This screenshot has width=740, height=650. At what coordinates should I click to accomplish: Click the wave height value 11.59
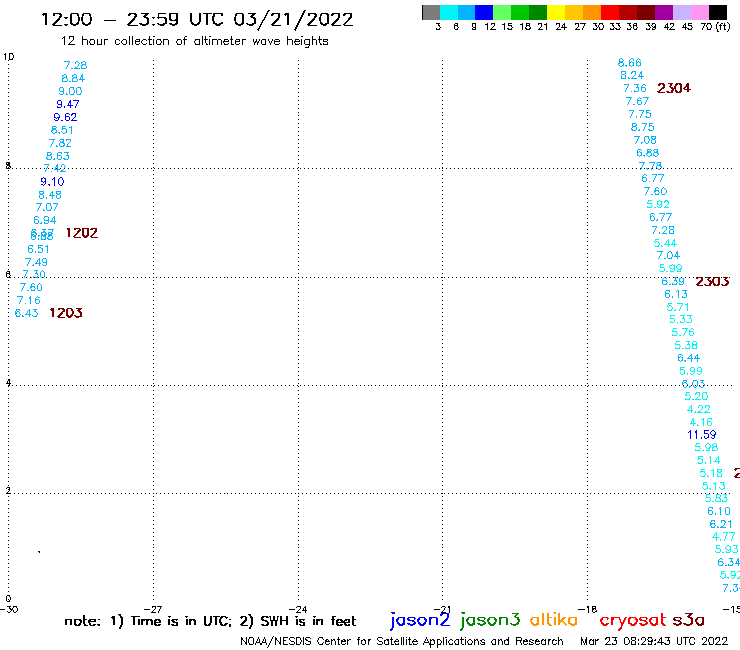[702, 435]
